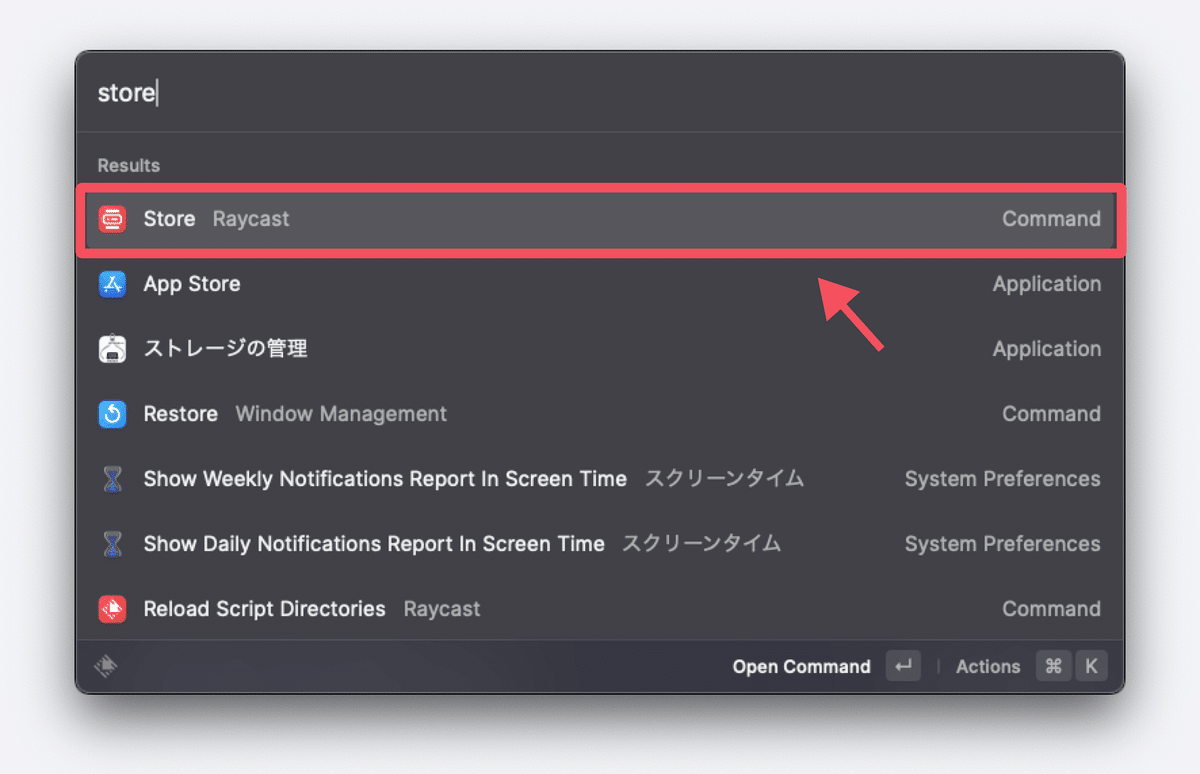Click Command label on Store row

tap(1051, 219)
